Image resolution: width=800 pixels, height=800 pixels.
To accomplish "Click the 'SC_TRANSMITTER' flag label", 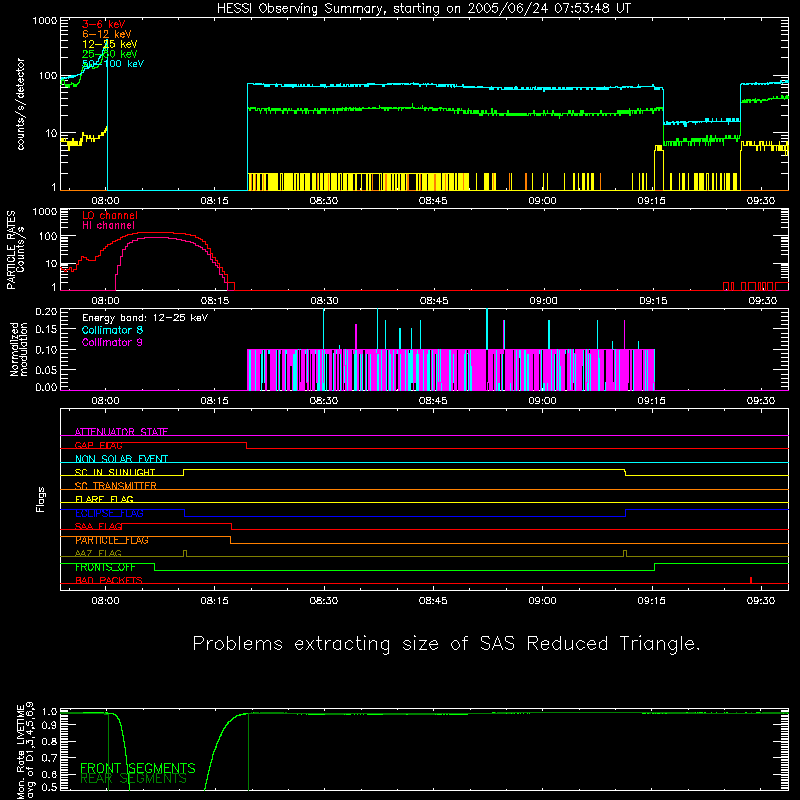I will (x=115, y=486).
